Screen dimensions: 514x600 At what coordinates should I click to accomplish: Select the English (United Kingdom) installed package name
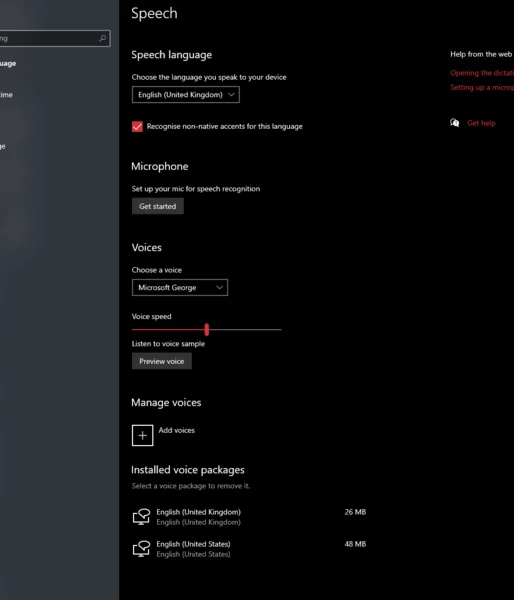(x=198, y=512)
